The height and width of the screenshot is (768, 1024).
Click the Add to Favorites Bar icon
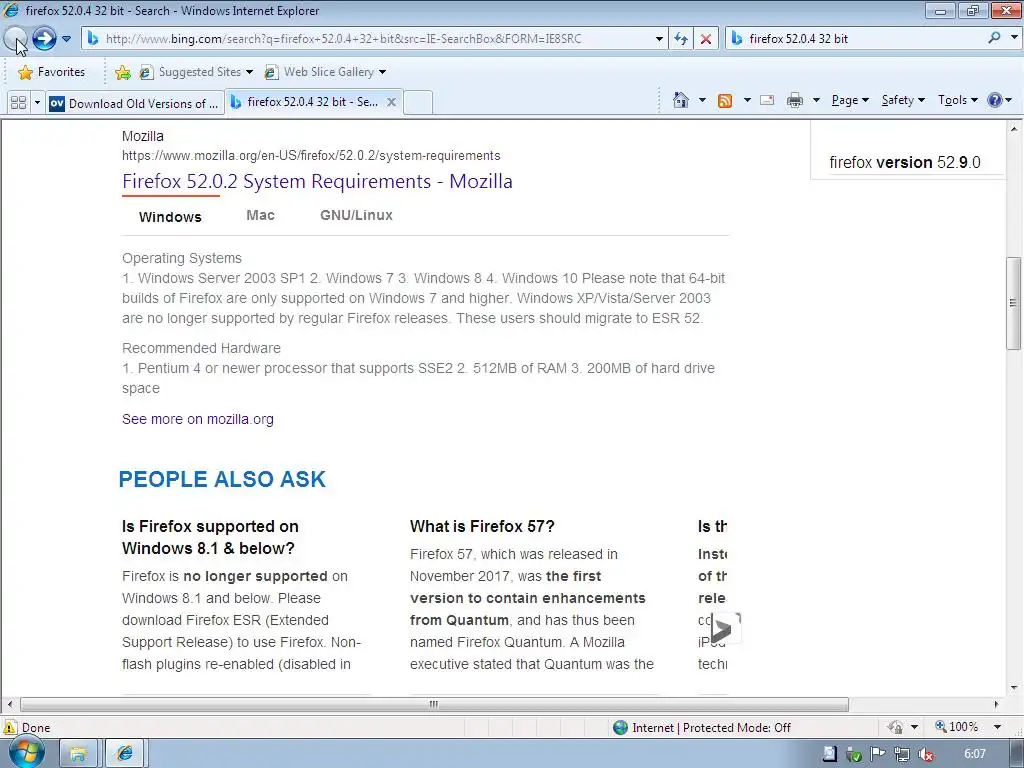[x=122, y=72]
